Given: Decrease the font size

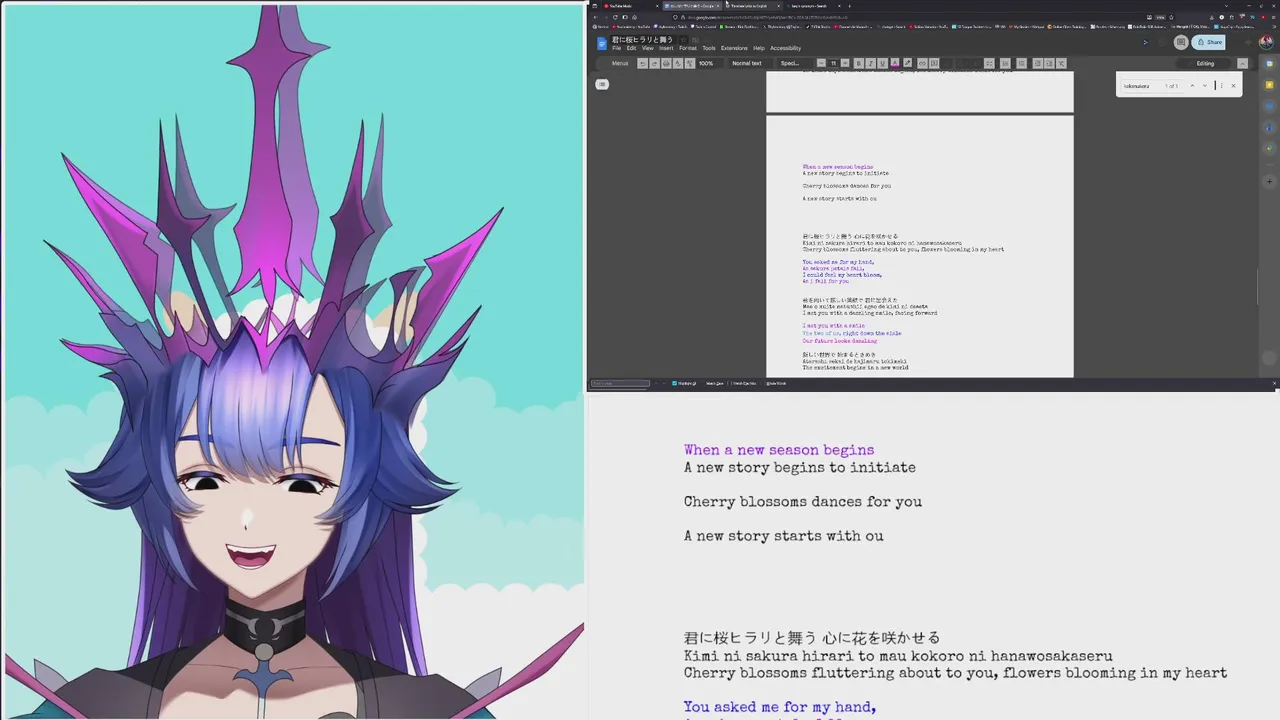Looking at the screenshot, I should coord(821,63).
